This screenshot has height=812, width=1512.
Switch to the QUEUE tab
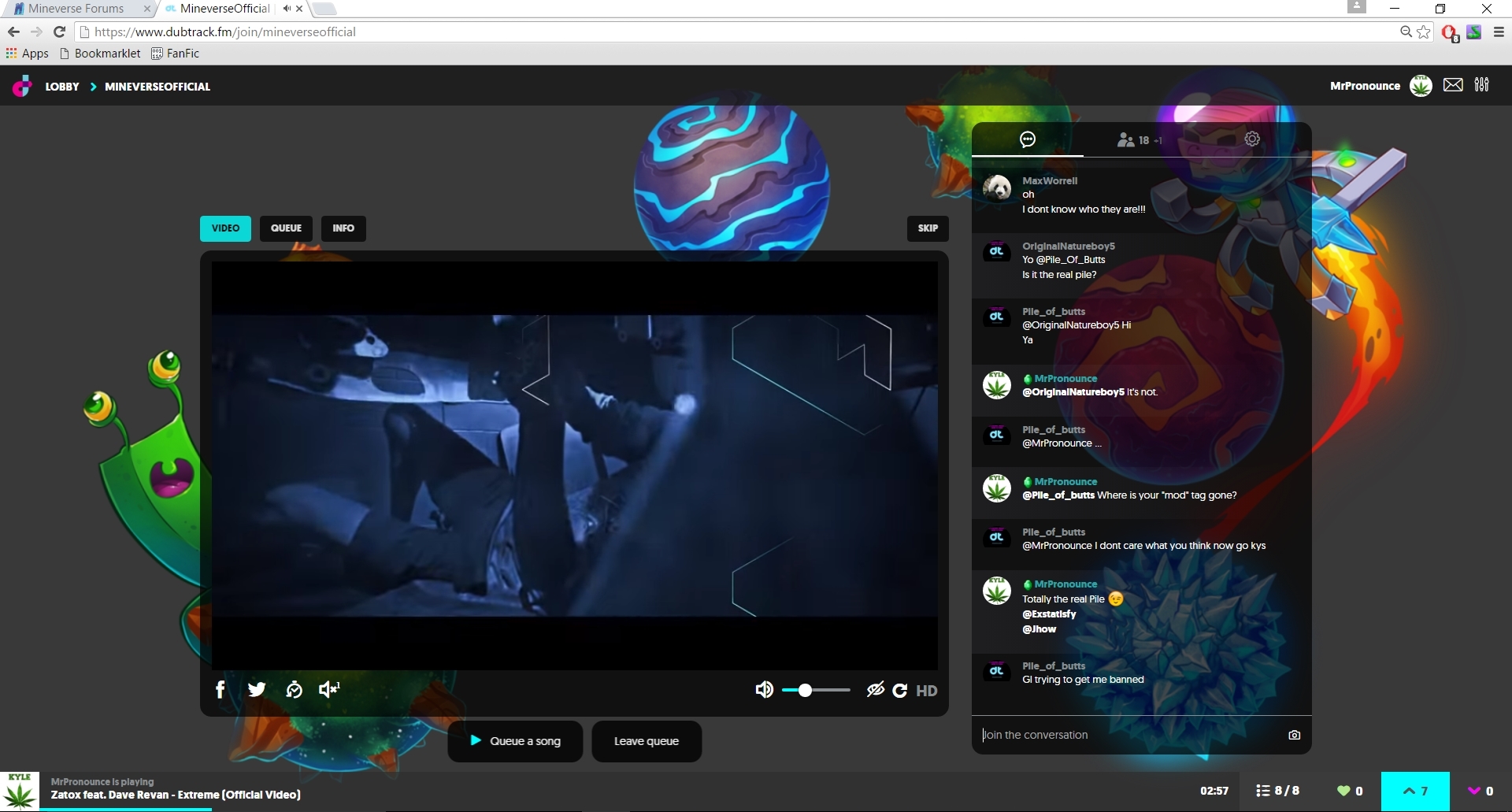[x=286, y=228]
